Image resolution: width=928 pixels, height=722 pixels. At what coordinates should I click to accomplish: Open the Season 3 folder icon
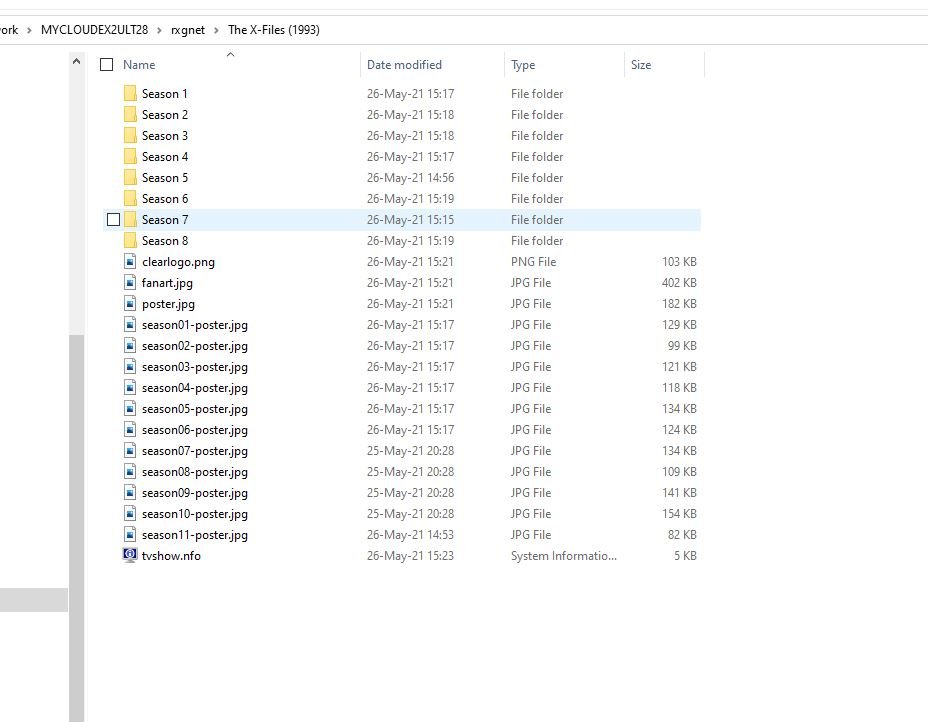pyautogui.click(x=130, y=136)
